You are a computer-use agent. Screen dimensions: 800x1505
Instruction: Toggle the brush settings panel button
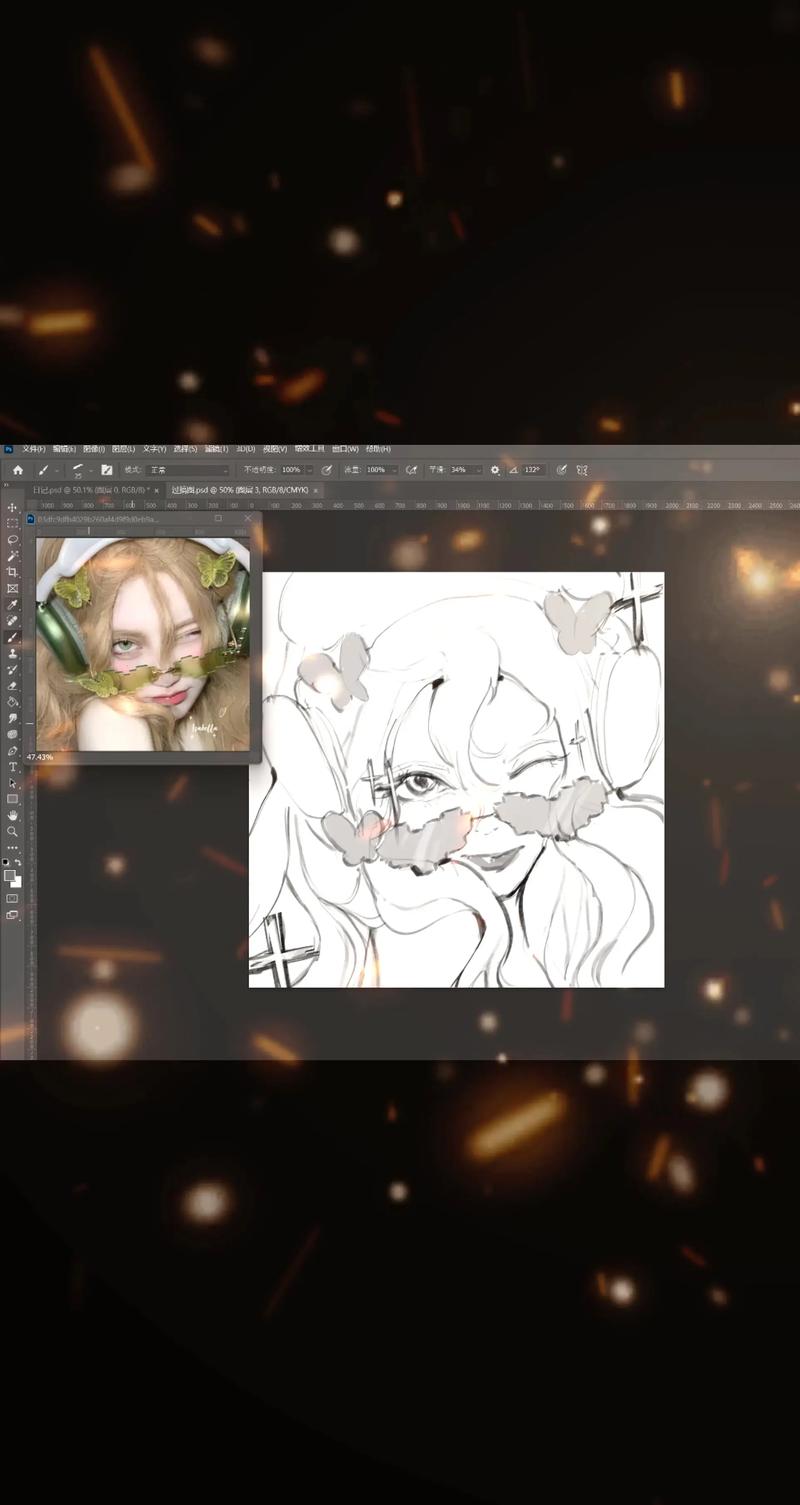coord(106,470)
